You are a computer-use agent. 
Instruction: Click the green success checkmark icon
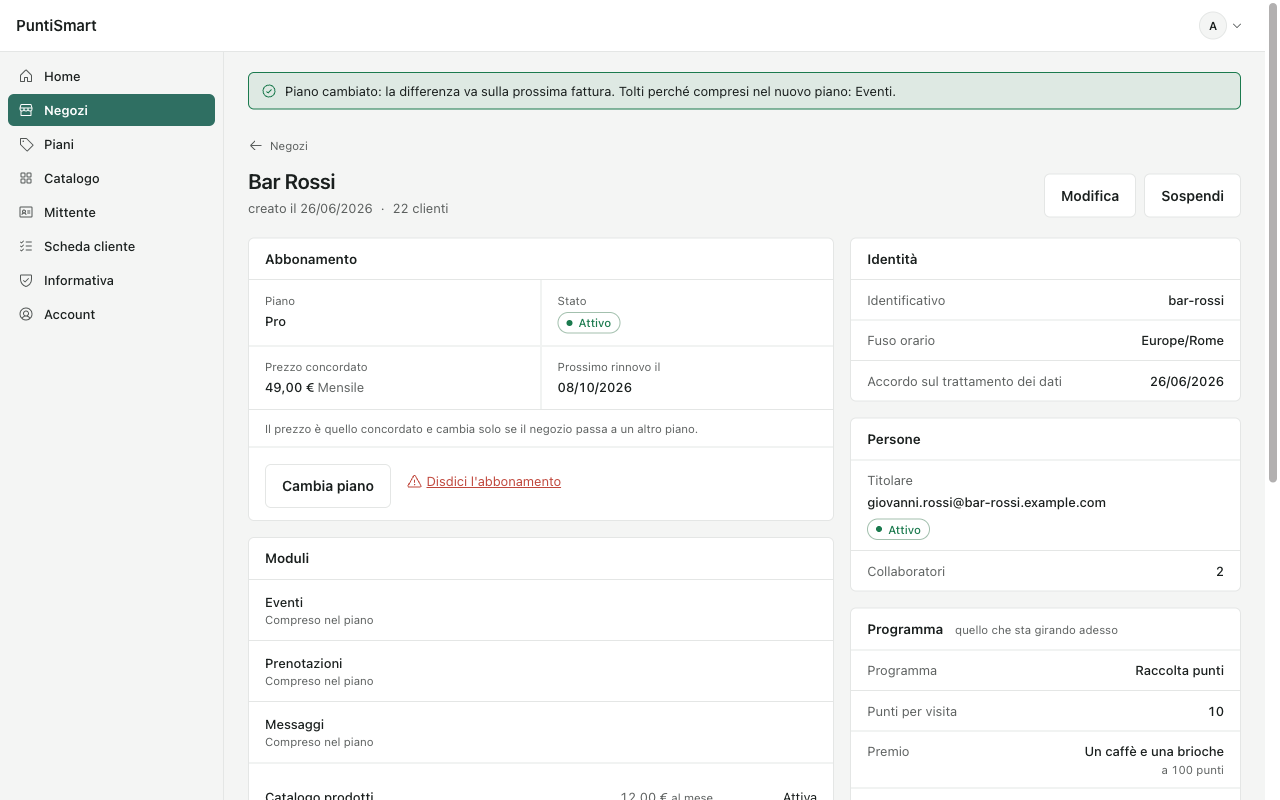tap(269, 91)
